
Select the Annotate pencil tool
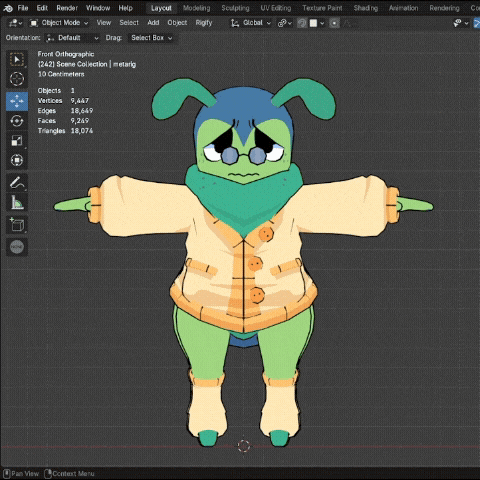(x=17, y=183)
